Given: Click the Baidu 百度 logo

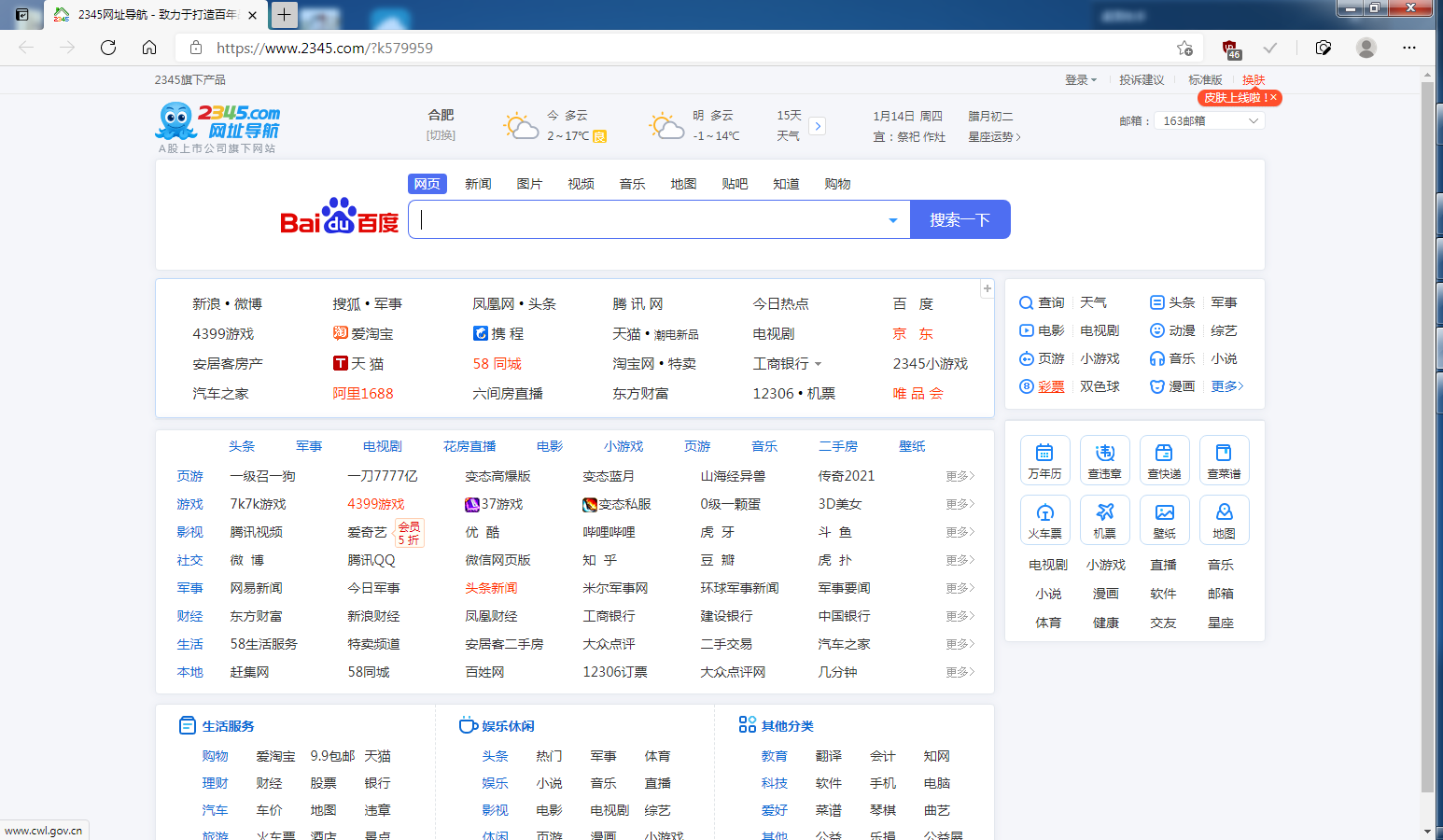Looking at the screenshot, I should [x=339, y=217].
